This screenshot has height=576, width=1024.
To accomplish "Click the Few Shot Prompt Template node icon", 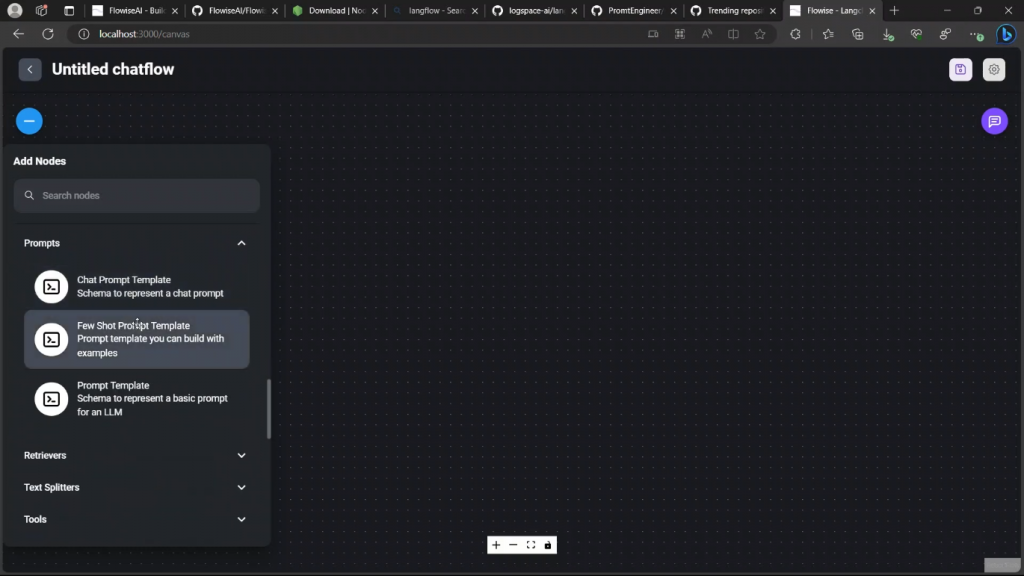I will 51,340.
